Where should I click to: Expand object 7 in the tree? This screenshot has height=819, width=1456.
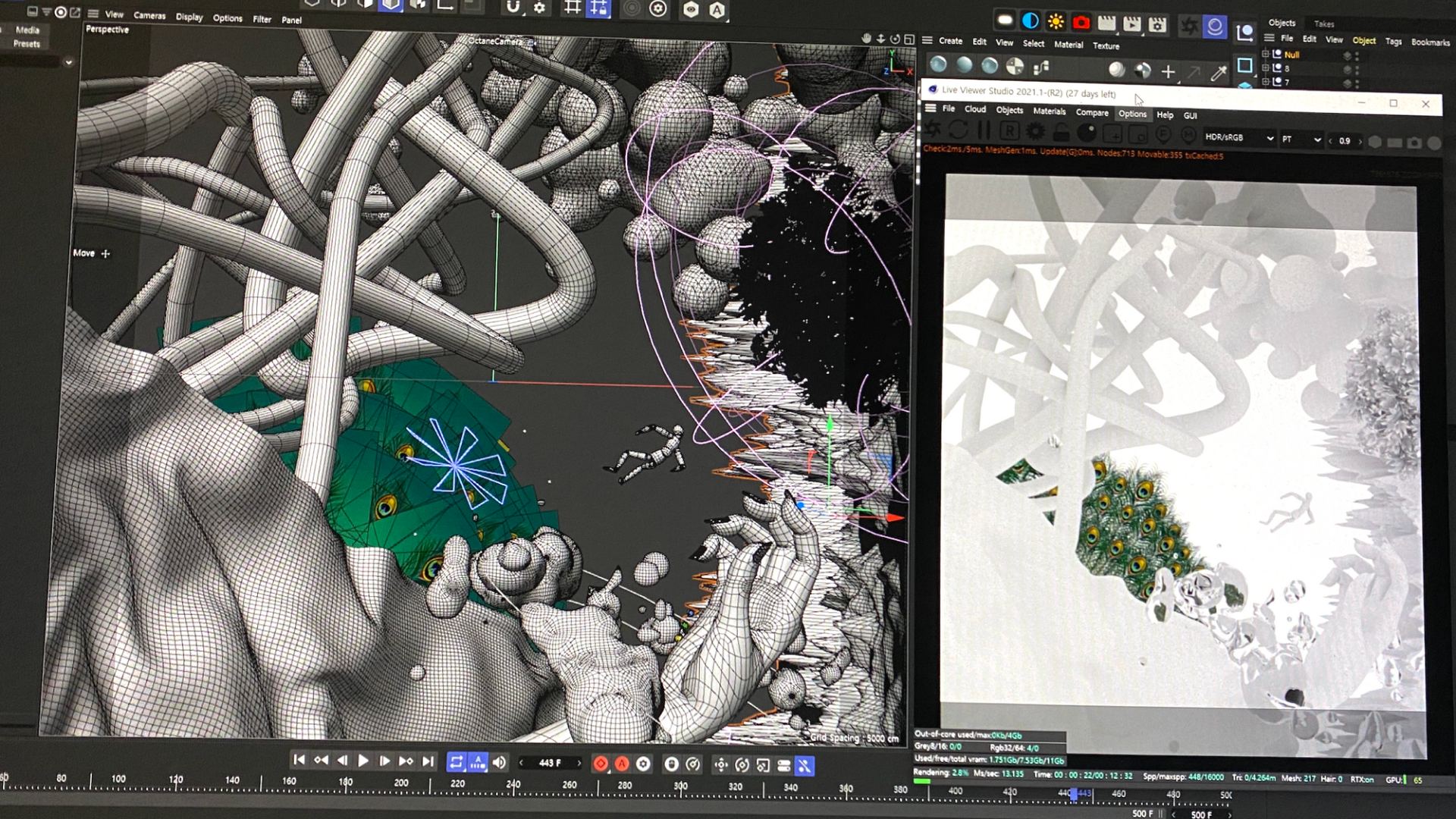pos(1265,81)
